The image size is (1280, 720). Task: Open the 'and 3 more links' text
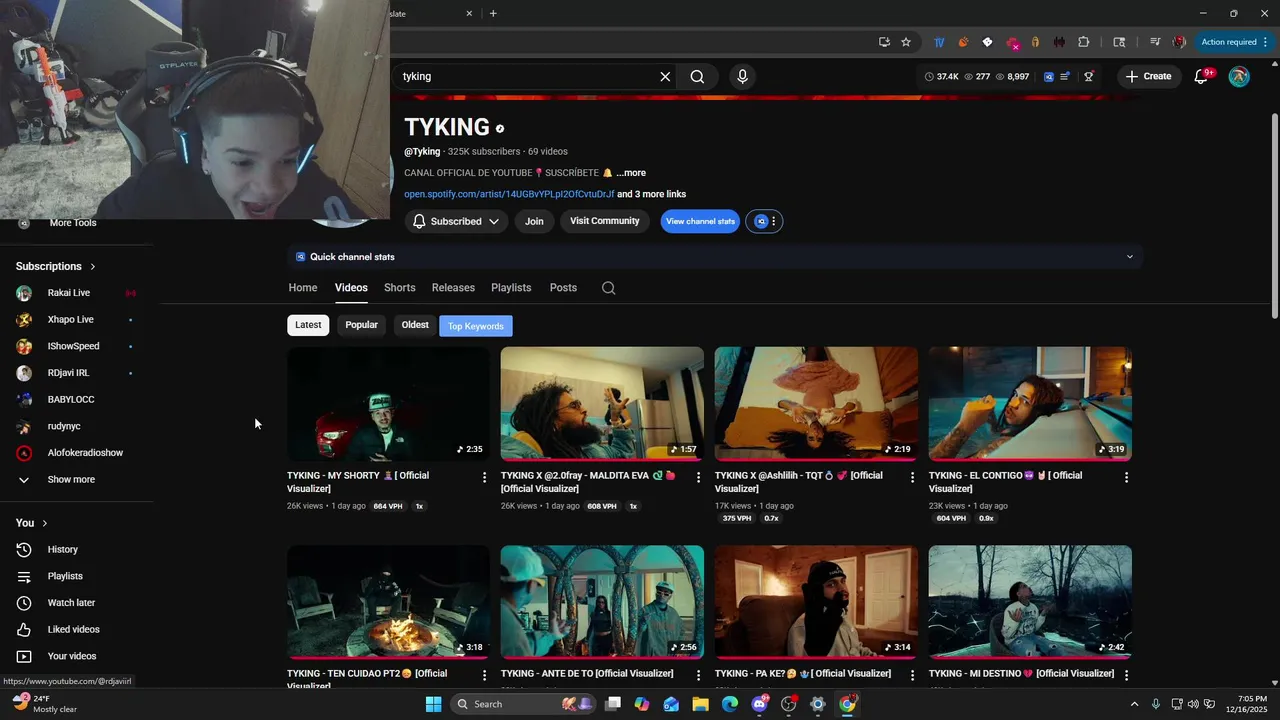[x=651, y=194]
